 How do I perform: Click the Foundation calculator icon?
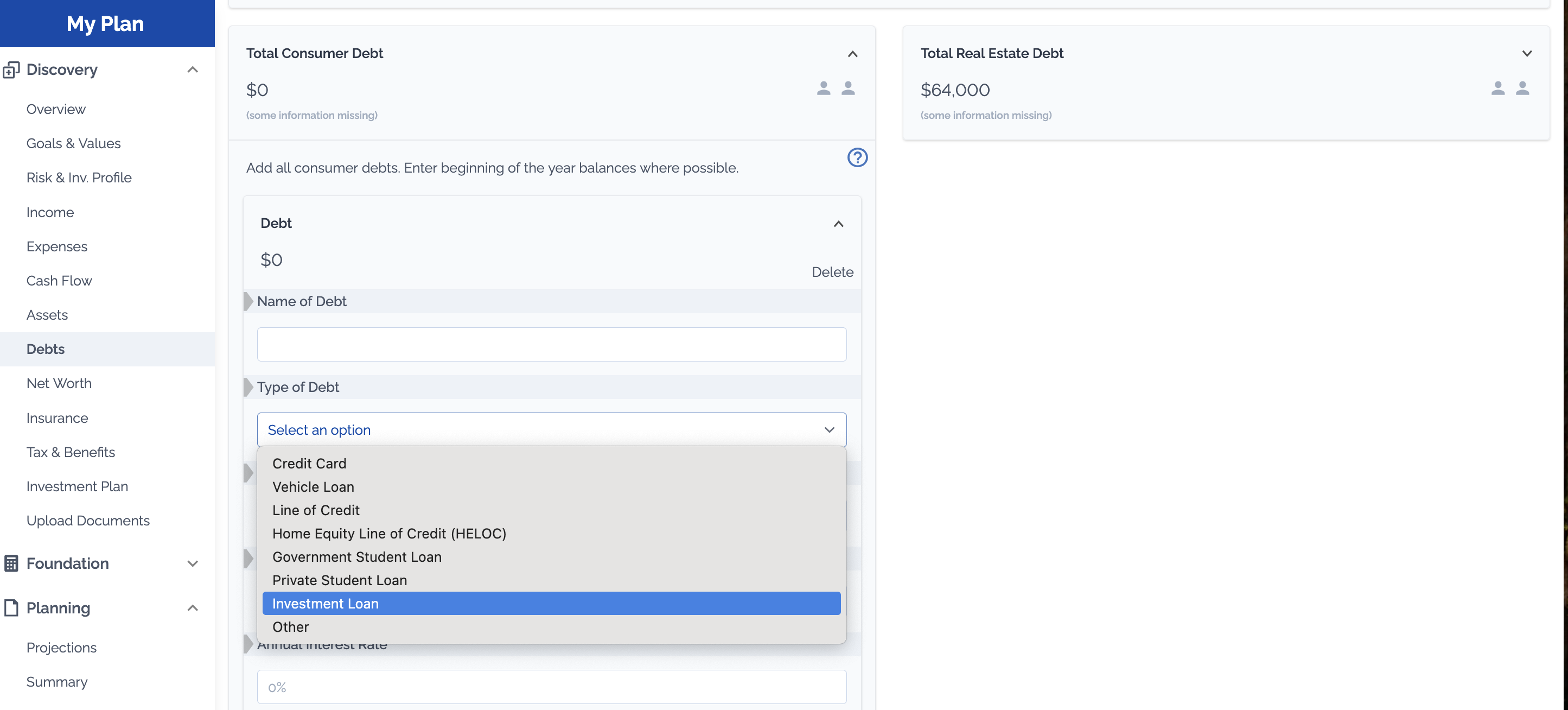click(x=11, y=563)
